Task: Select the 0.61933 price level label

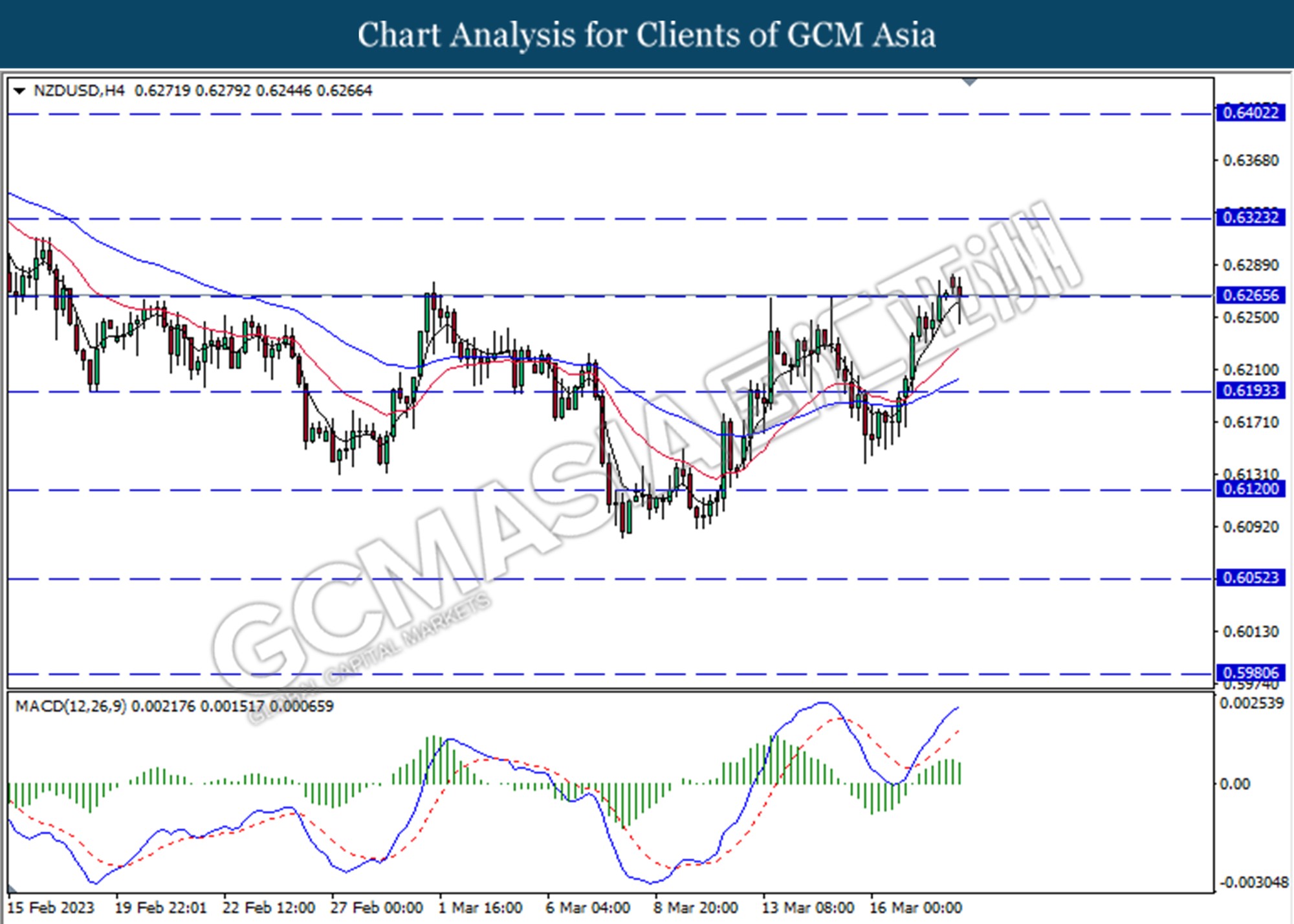Action: 1250,390
